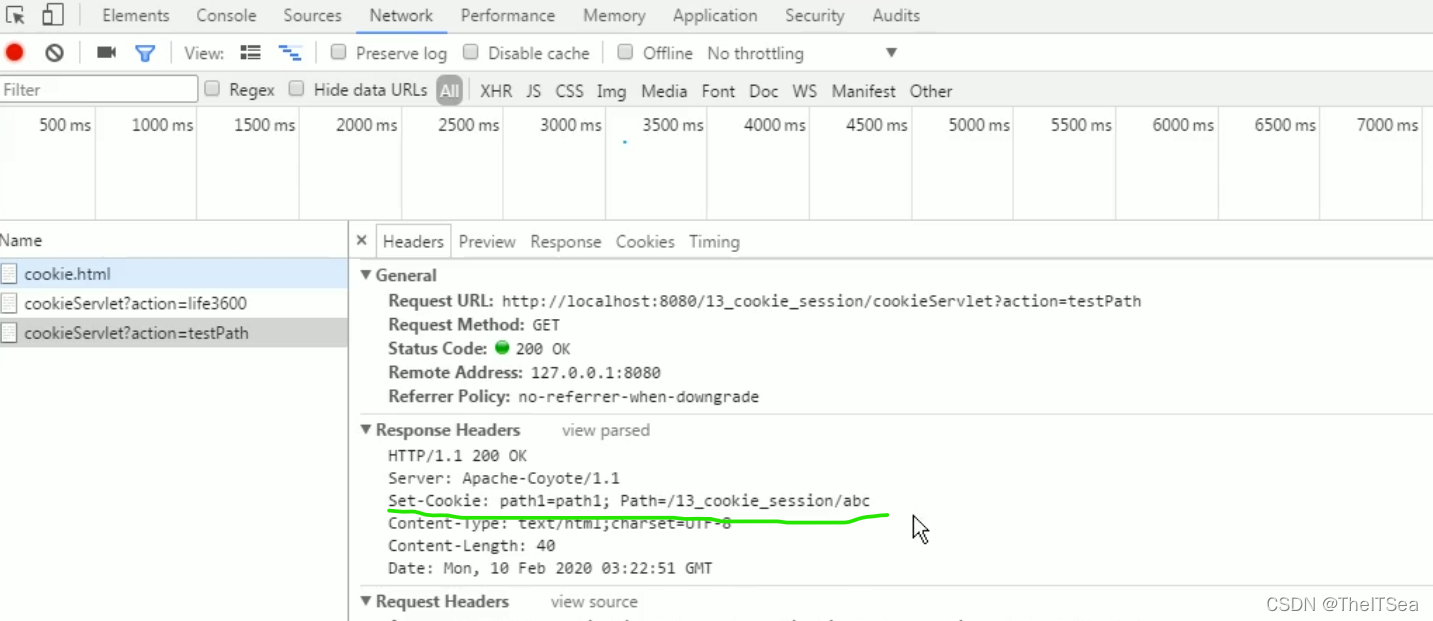This screenshot has height=621, width=1433.
Task: Toggle capture screenshots camera icon
Action: 106,53
